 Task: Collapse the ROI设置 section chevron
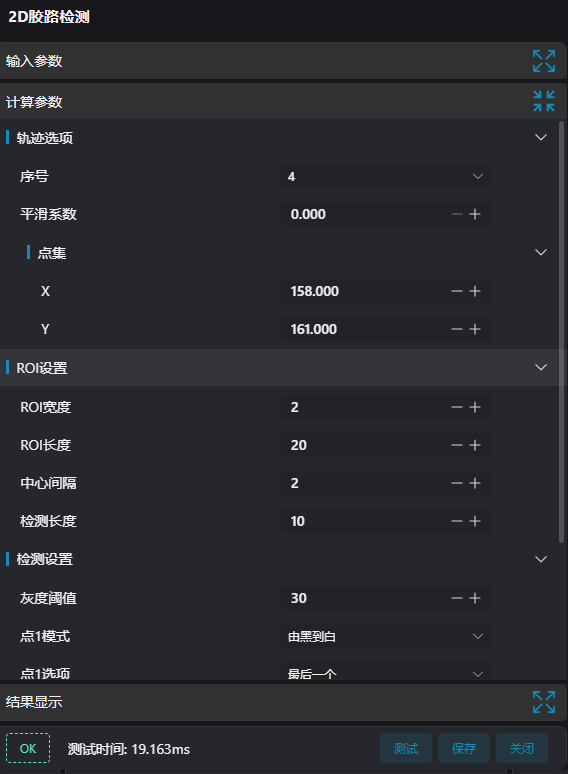click(541, 367)
